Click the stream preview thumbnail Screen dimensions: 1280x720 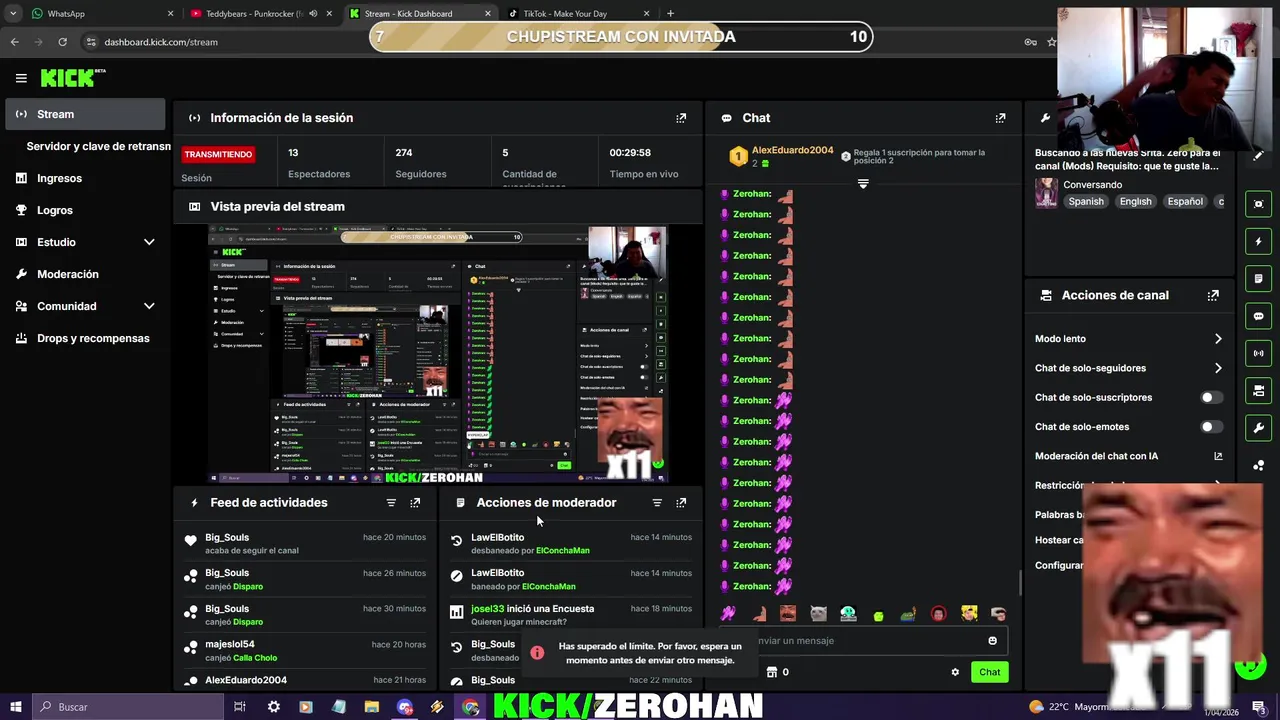click(437, 355)
